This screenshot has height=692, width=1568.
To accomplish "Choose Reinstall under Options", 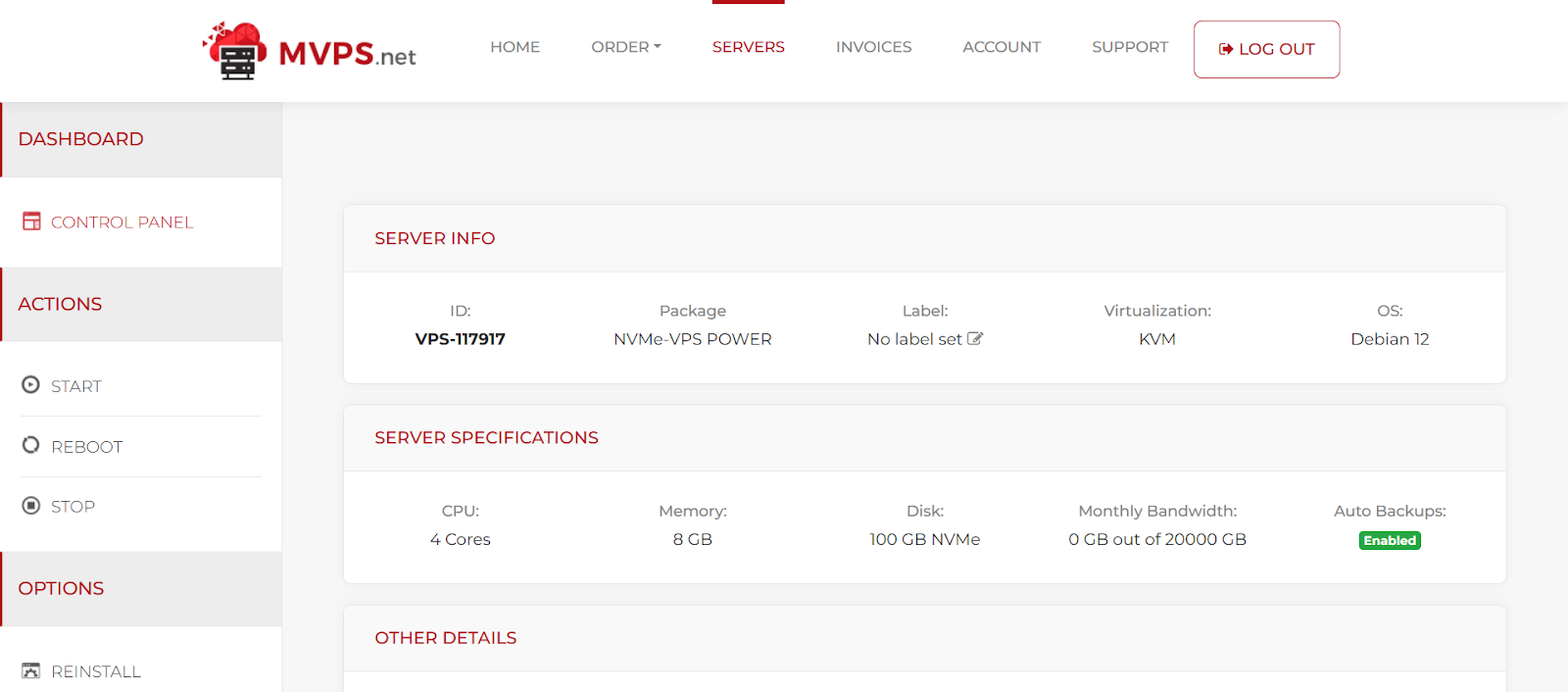I will [x=96, y=671].
